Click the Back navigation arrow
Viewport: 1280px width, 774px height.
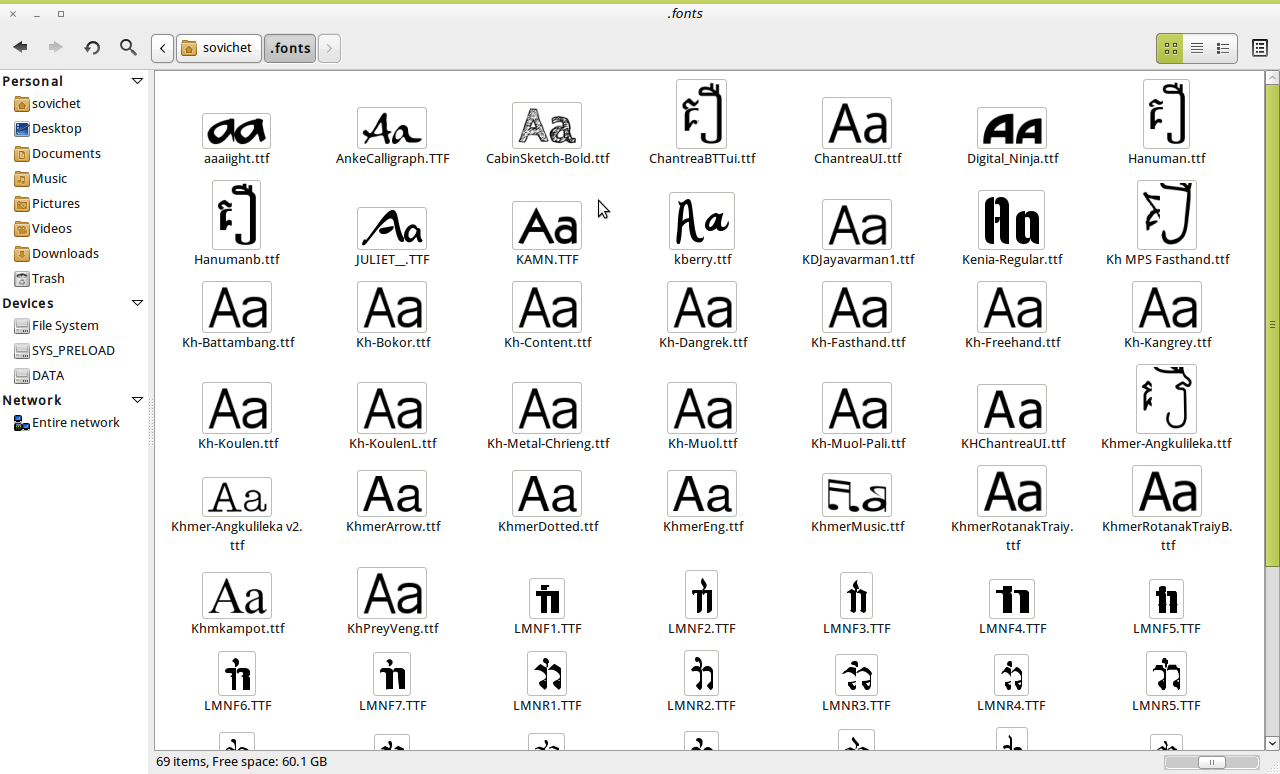point(20,47)
